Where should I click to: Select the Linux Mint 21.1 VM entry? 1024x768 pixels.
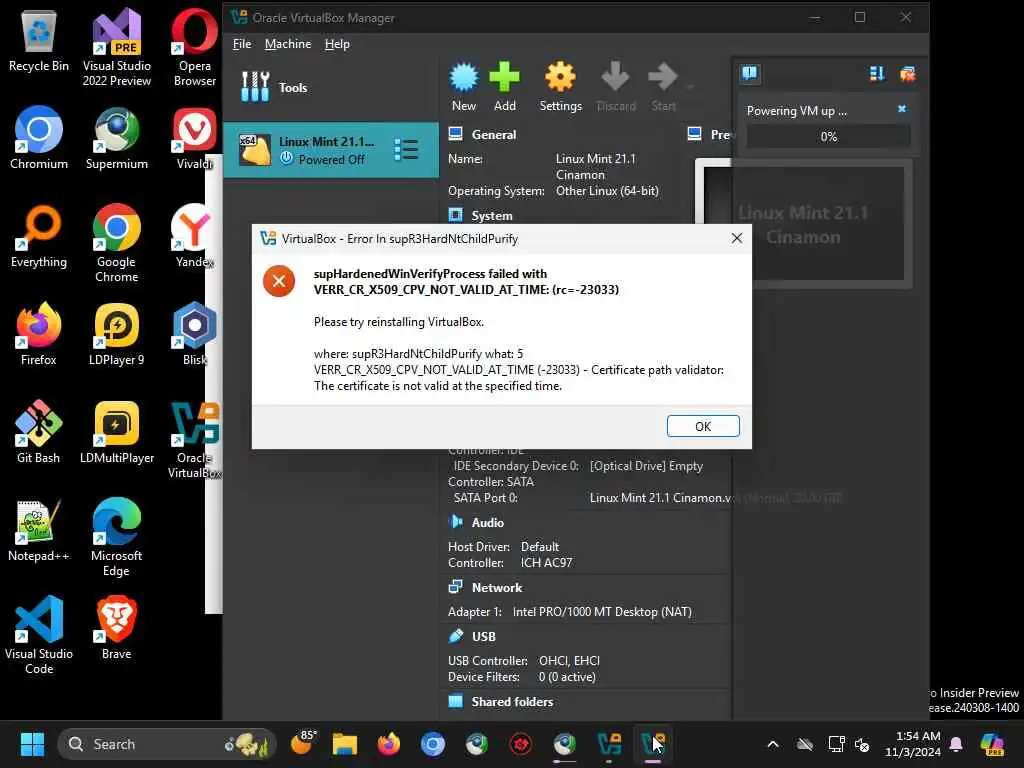pos(330,150)
